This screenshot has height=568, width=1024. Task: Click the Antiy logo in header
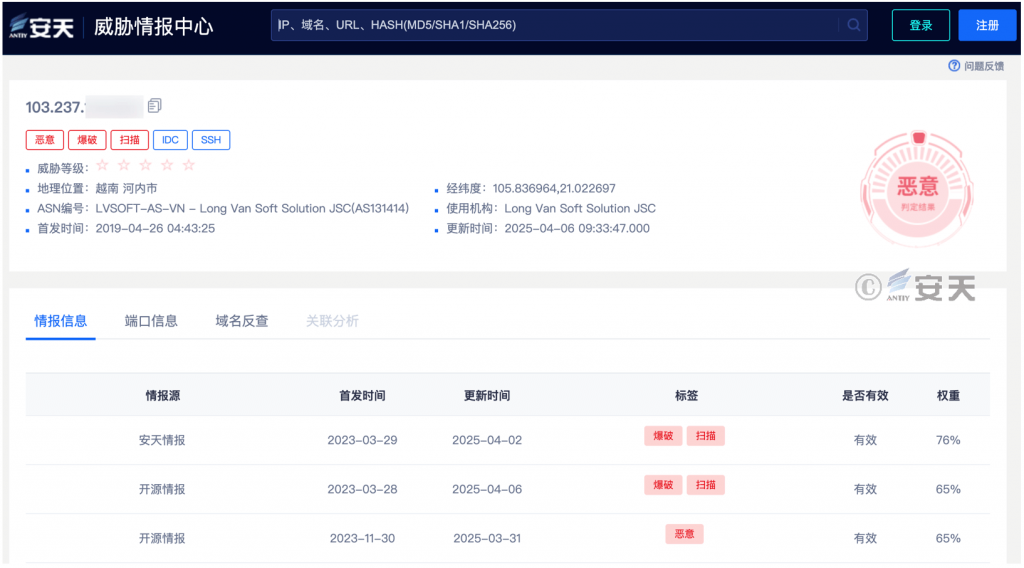pyautogui.click(x=41, y=26)
